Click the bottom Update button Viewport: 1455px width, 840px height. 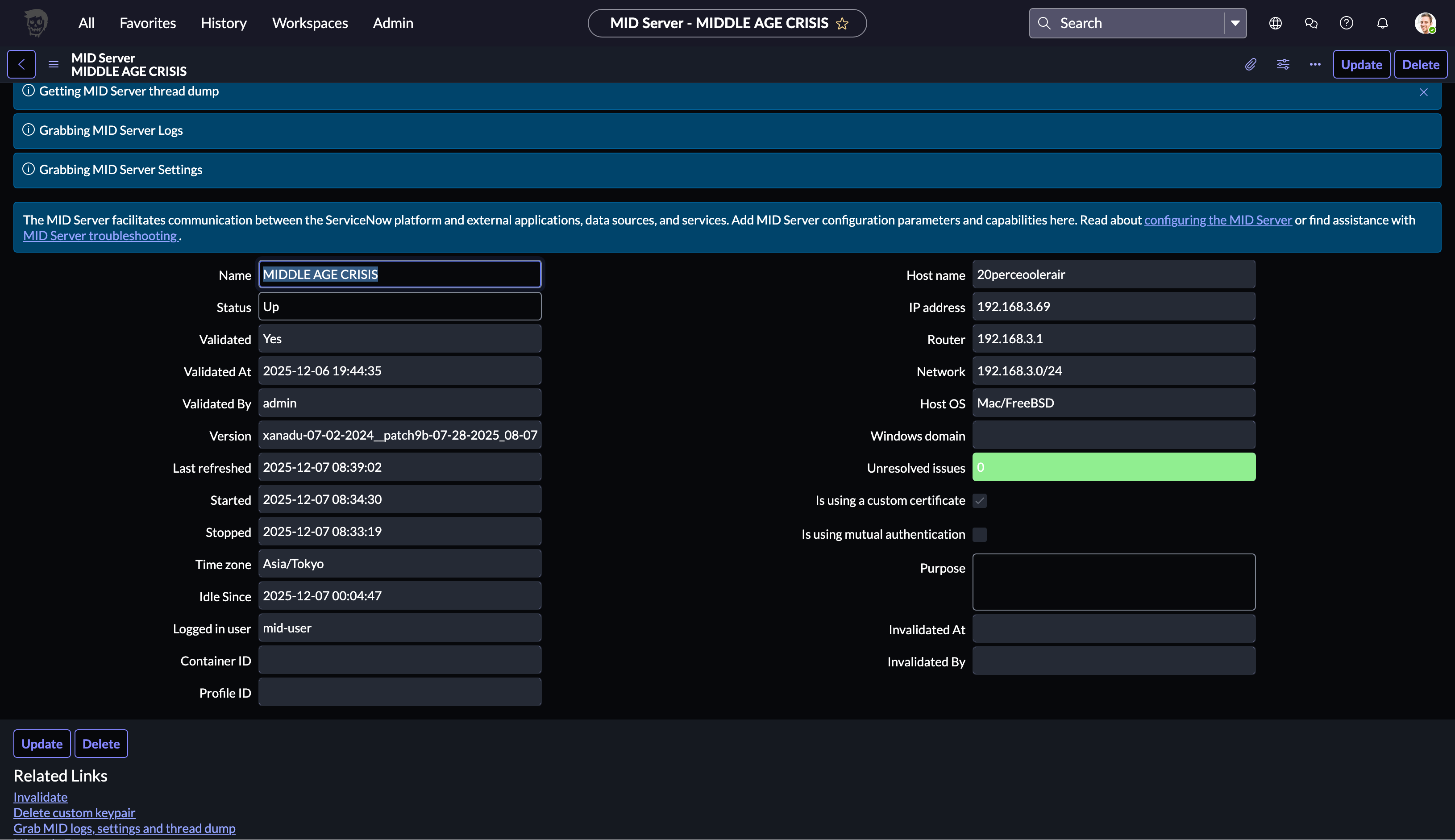tap(42, 744)
